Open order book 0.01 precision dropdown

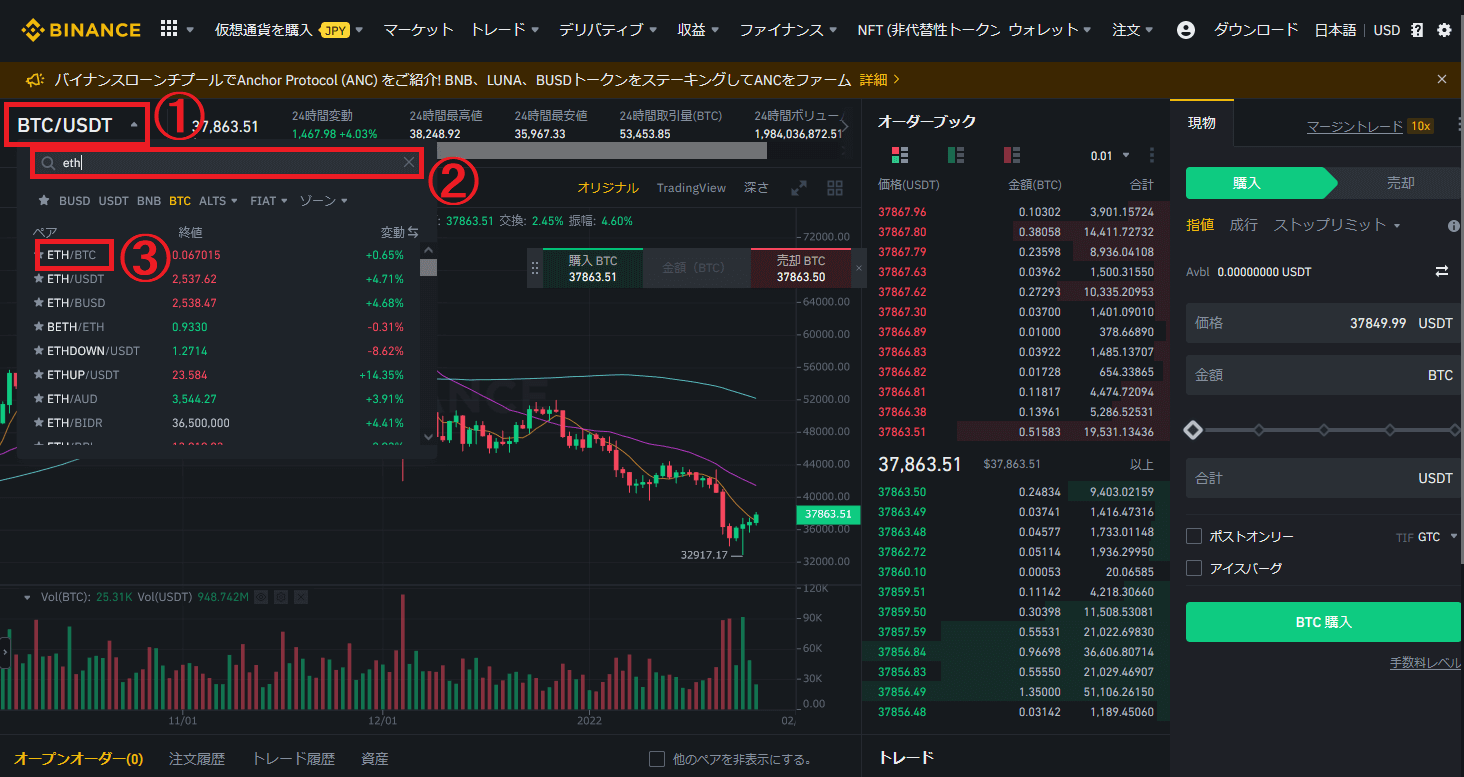click(1110, 155)
